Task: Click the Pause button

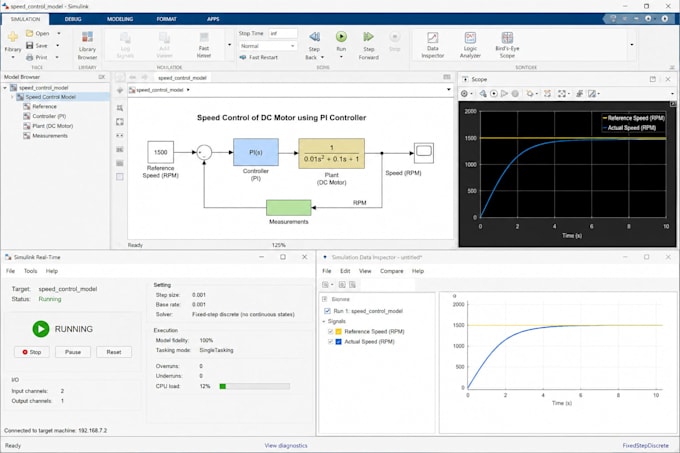Action: click(x=73, y=352)
